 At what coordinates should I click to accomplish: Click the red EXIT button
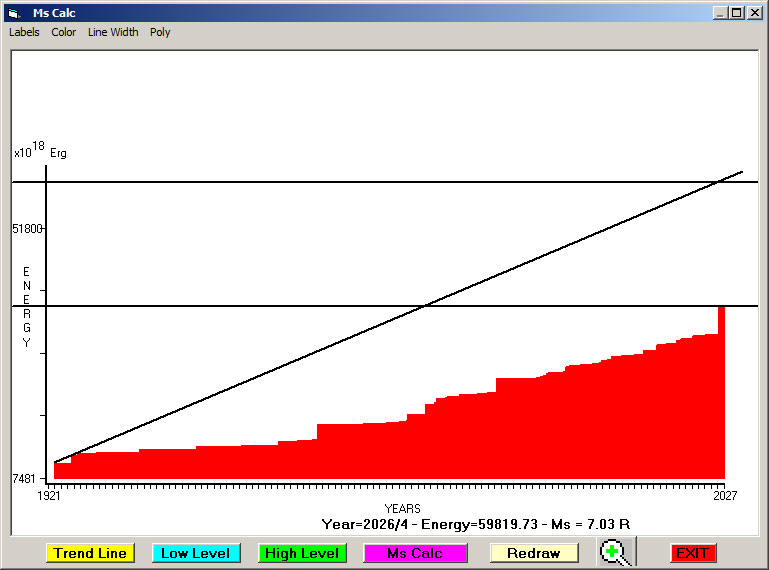[x=692, y=553]
